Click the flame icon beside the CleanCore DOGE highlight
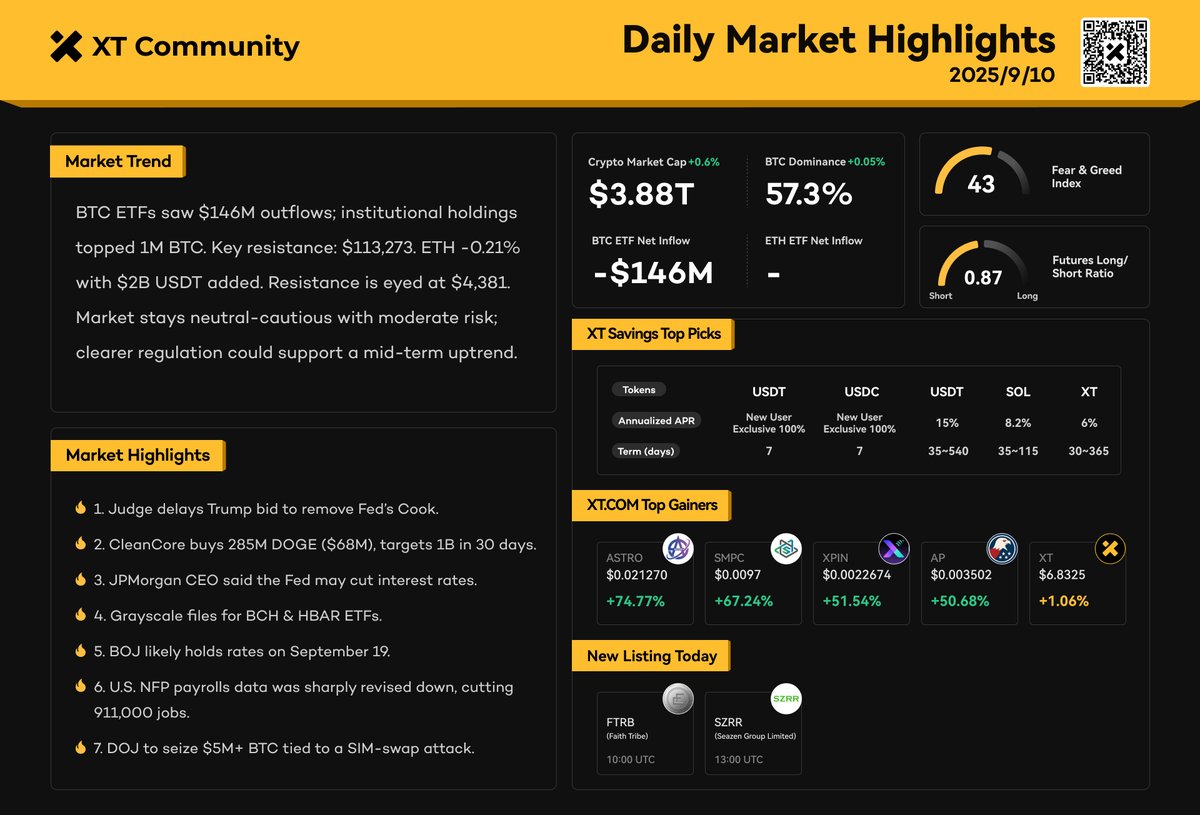1200x815 pixels. [80, 545]
